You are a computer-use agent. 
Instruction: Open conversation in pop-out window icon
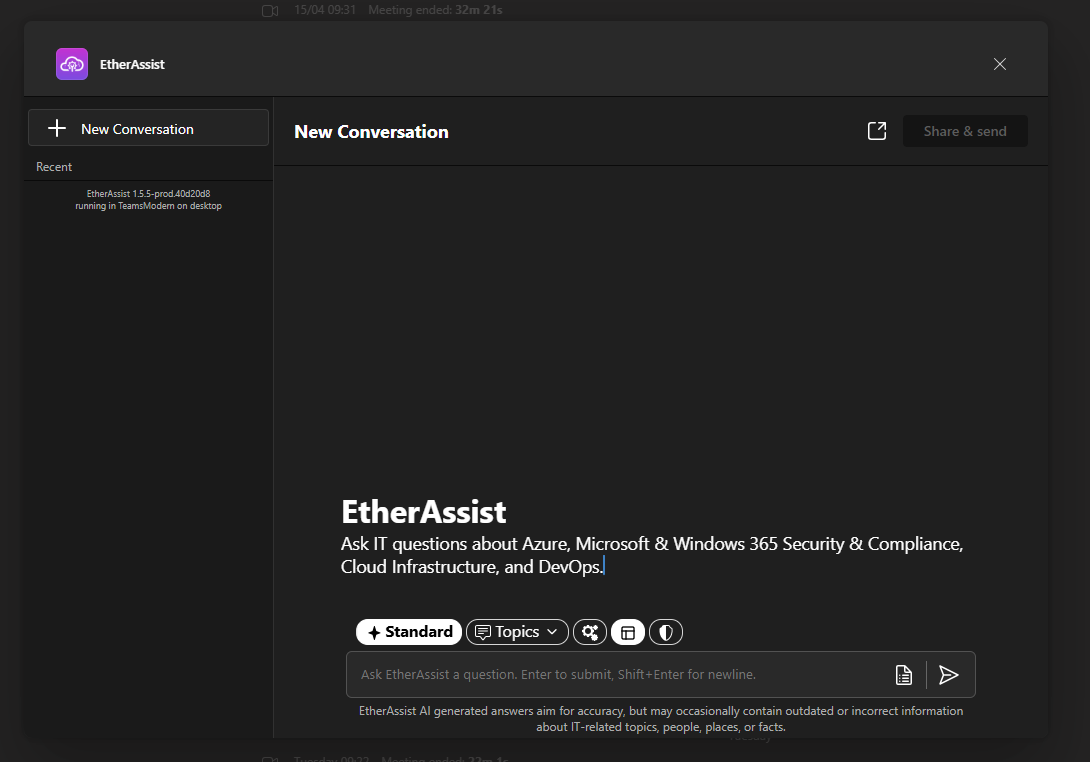[x=877, y=131]
